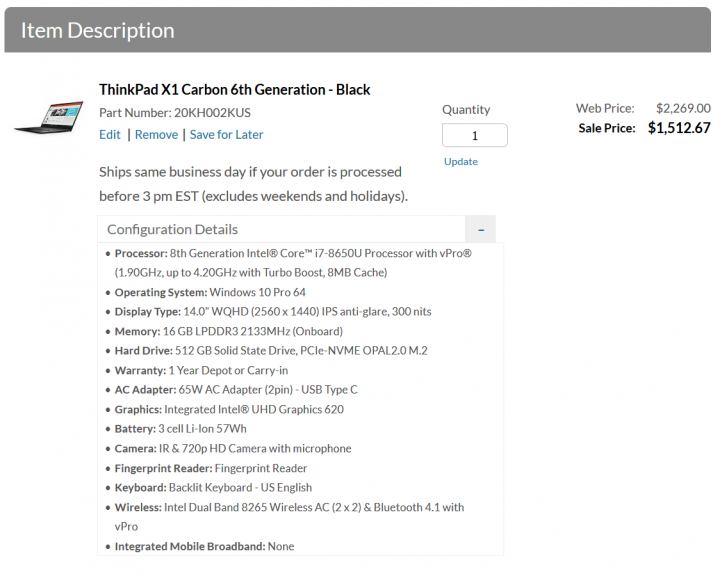Image resolution: width=720 pixels, height=581 pixels.
Task: Select Part Number 20KH002KUS text
Action: (175, 113)
